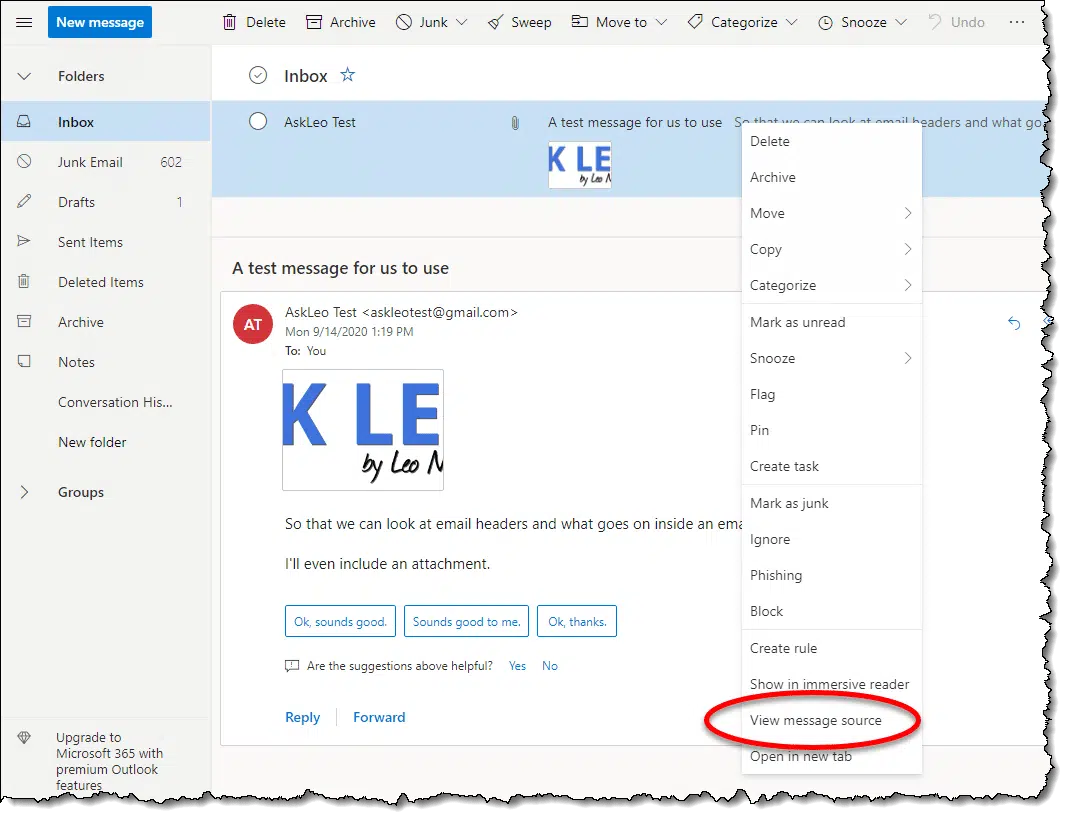1072x822 pixels.
Task: Click the AT sender avatar
Action: pos(253,324)
